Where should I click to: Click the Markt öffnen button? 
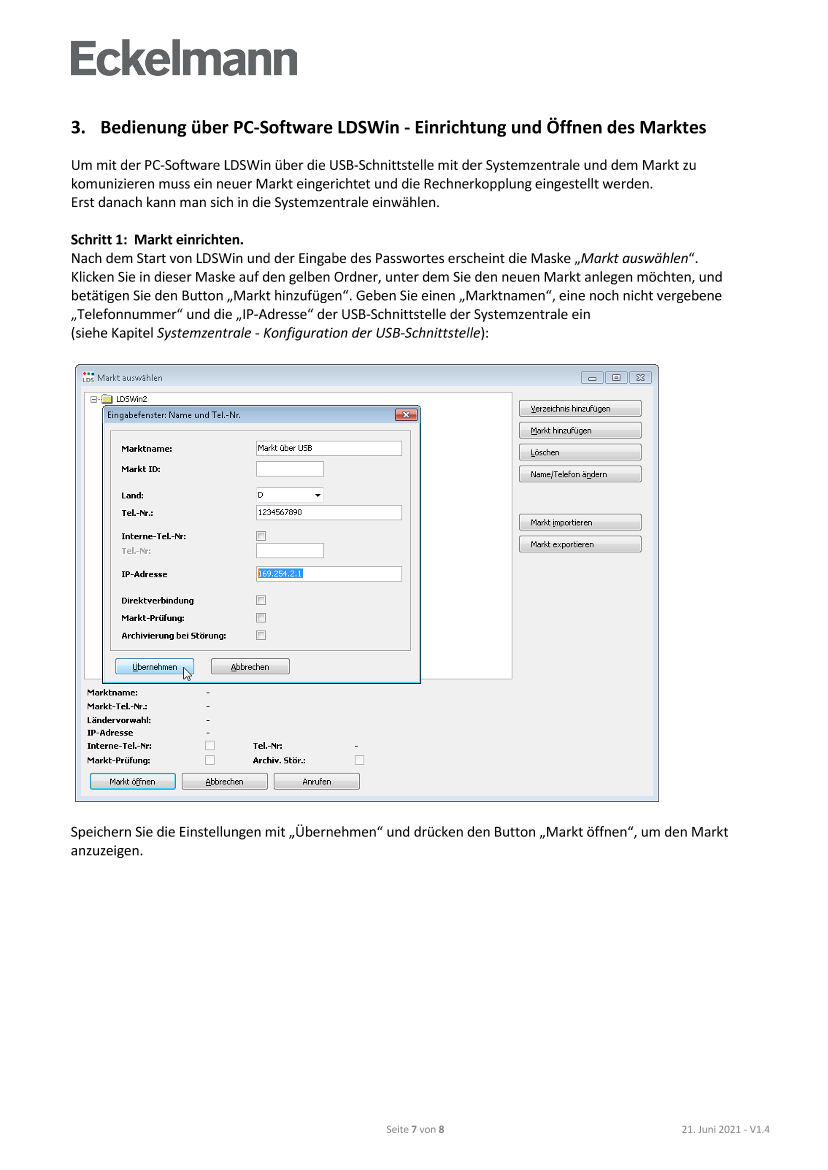click(x=132, y=781)
